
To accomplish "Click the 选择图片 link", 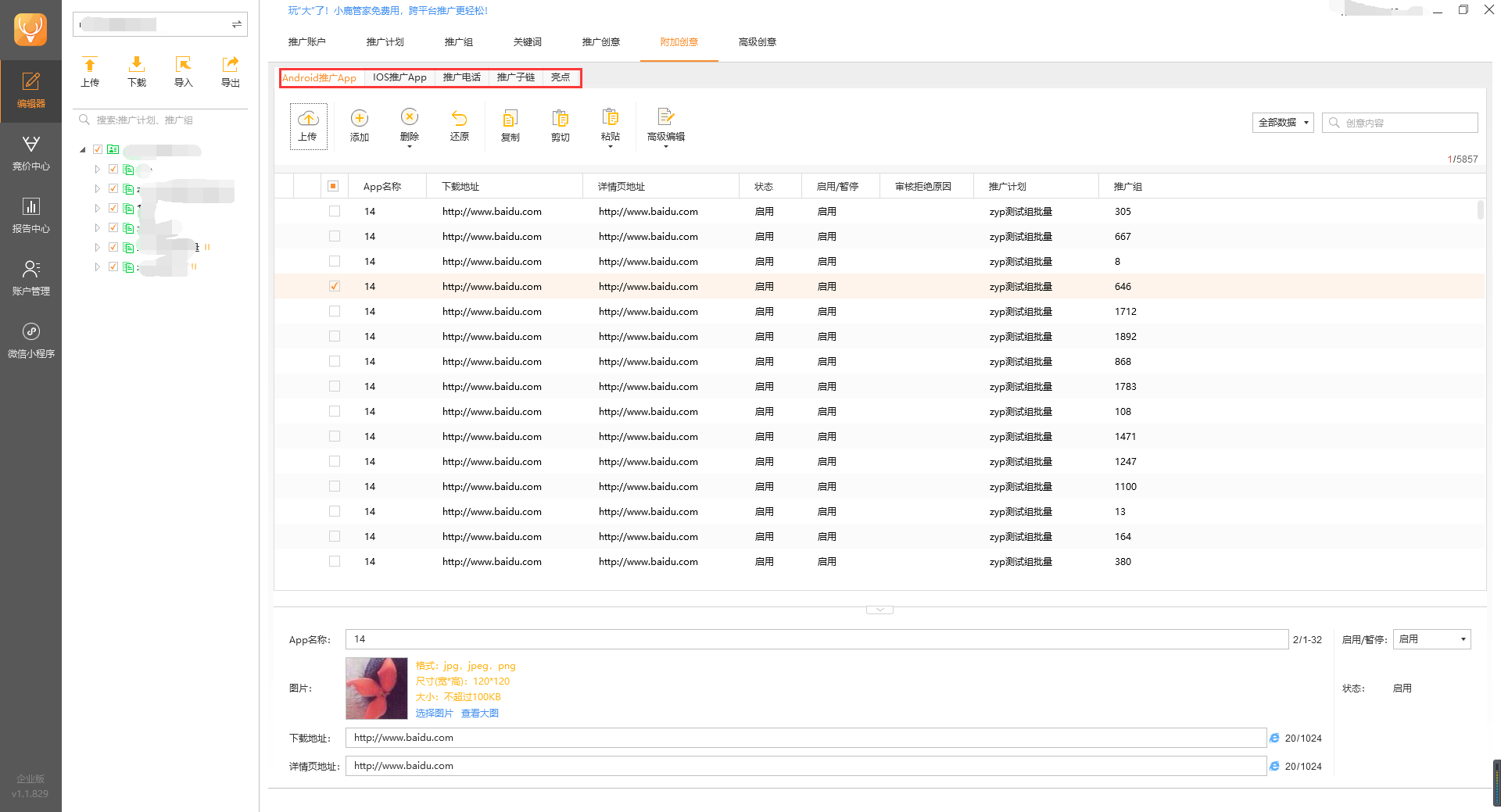I will click(x=434, y=713).
